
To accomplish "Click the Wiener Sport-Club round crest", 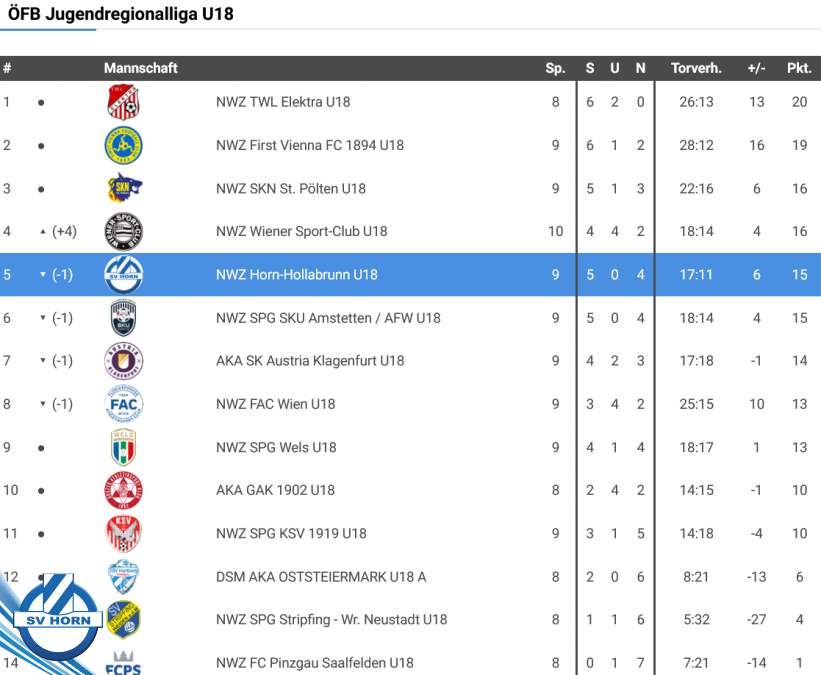I will (x=124, y=231).
